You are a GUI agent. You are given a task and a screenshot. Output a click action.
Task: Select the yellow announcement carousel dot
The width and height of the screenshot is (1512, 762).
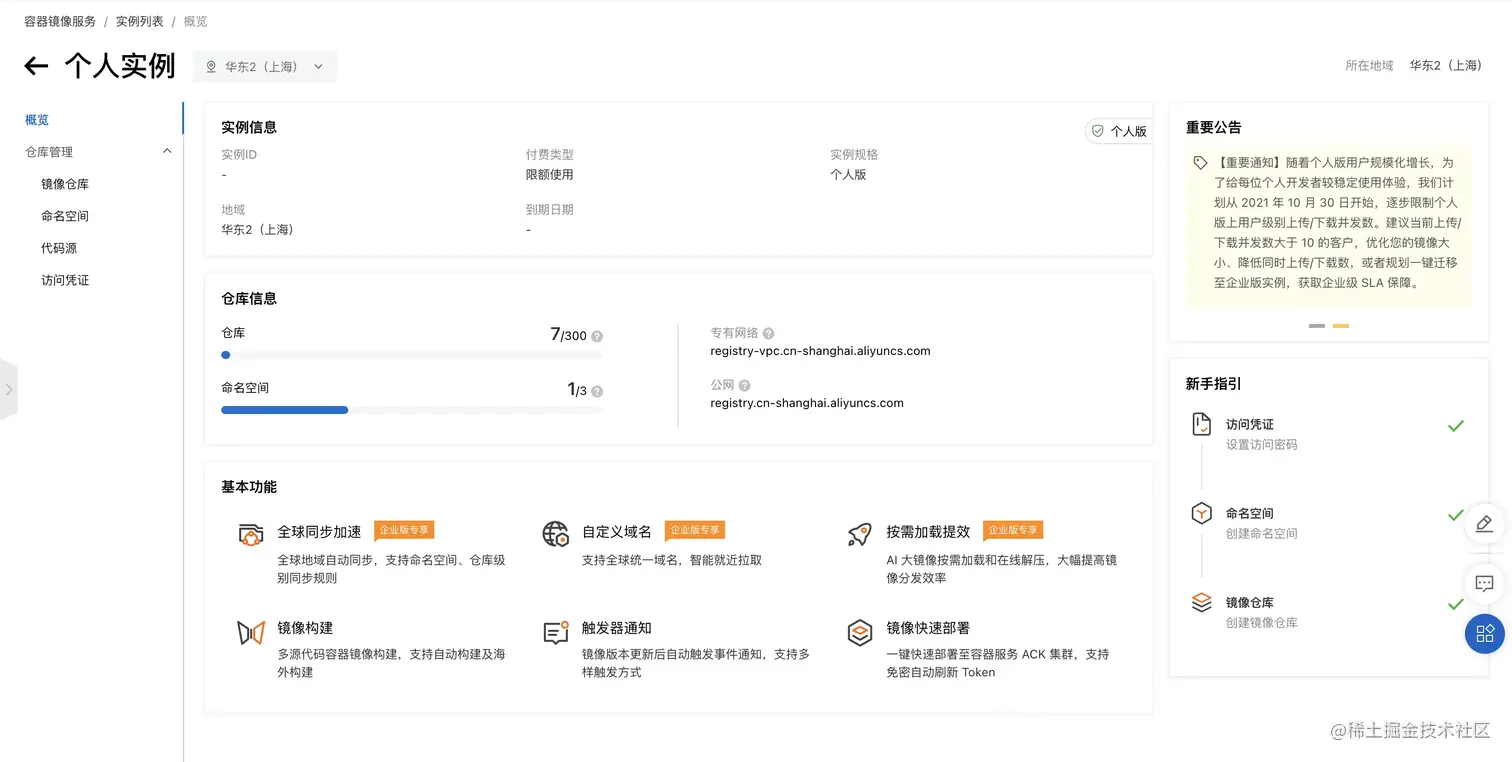point(1341,326)
